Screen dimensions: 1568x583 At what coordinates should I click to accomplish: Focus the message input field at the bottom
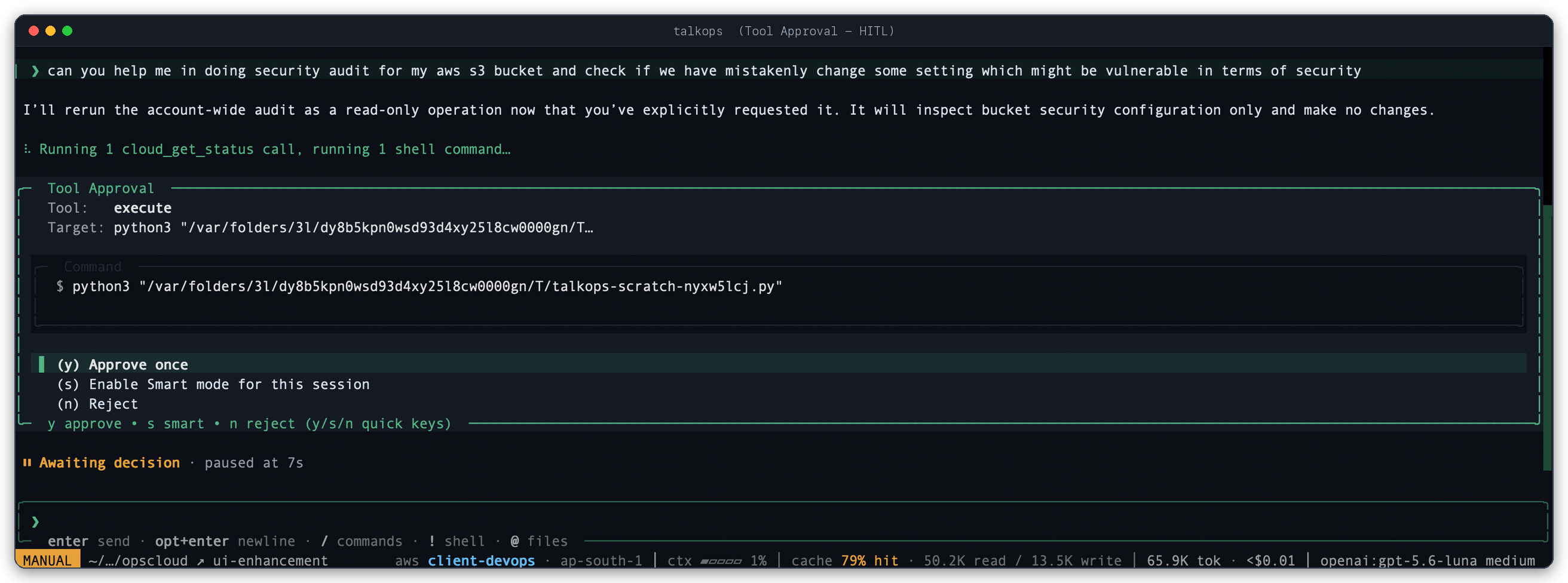[x=783, y=521]
